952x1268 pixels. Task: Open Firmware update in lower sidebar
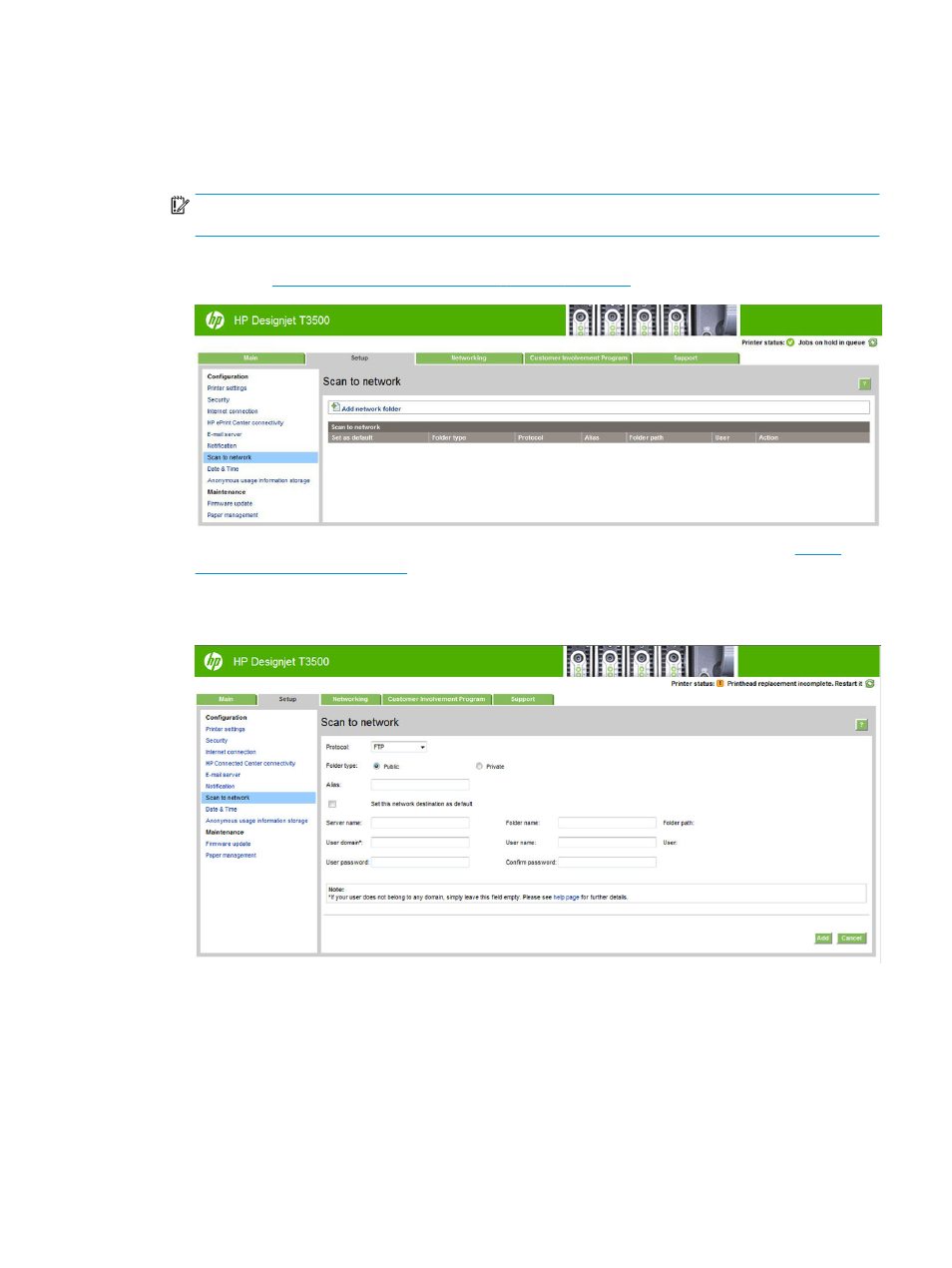[x=228, y=844]
